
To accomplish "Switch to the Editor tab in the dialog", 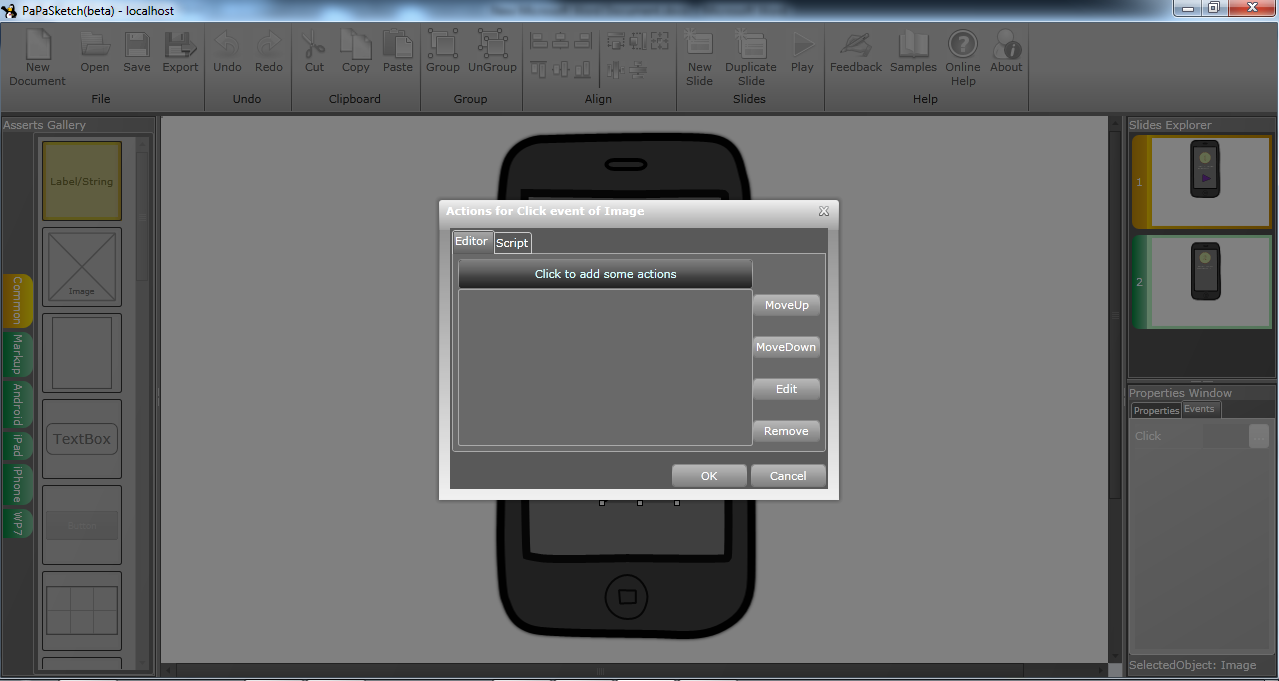I will click(472, 242).
